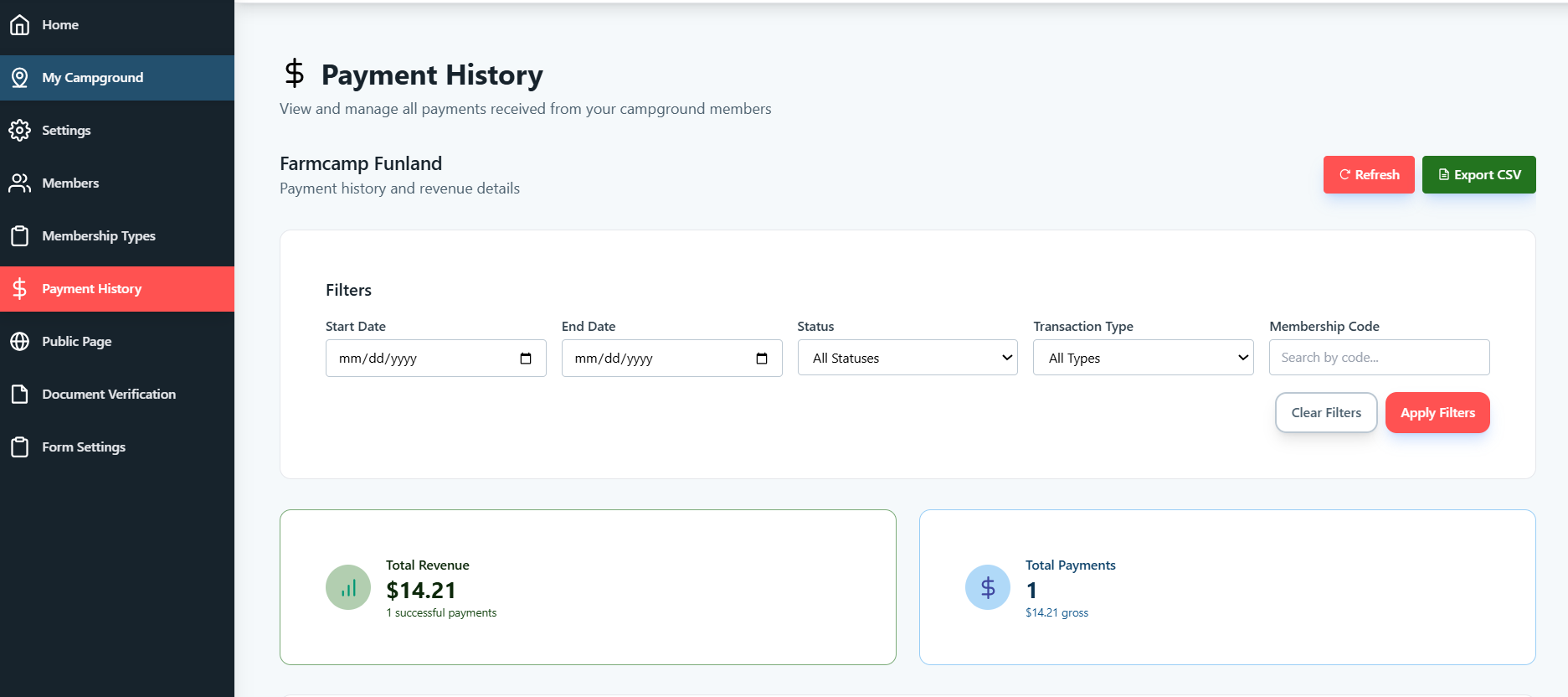This screenshot has width=1568, height=697.
Task: Focus the Membership Code search field
Action: coord(1380,358)
